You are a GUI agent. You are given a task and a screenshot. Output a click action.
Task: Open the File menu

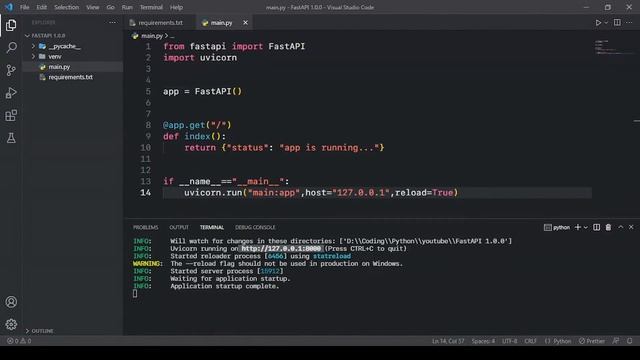[x=24, y=7]
